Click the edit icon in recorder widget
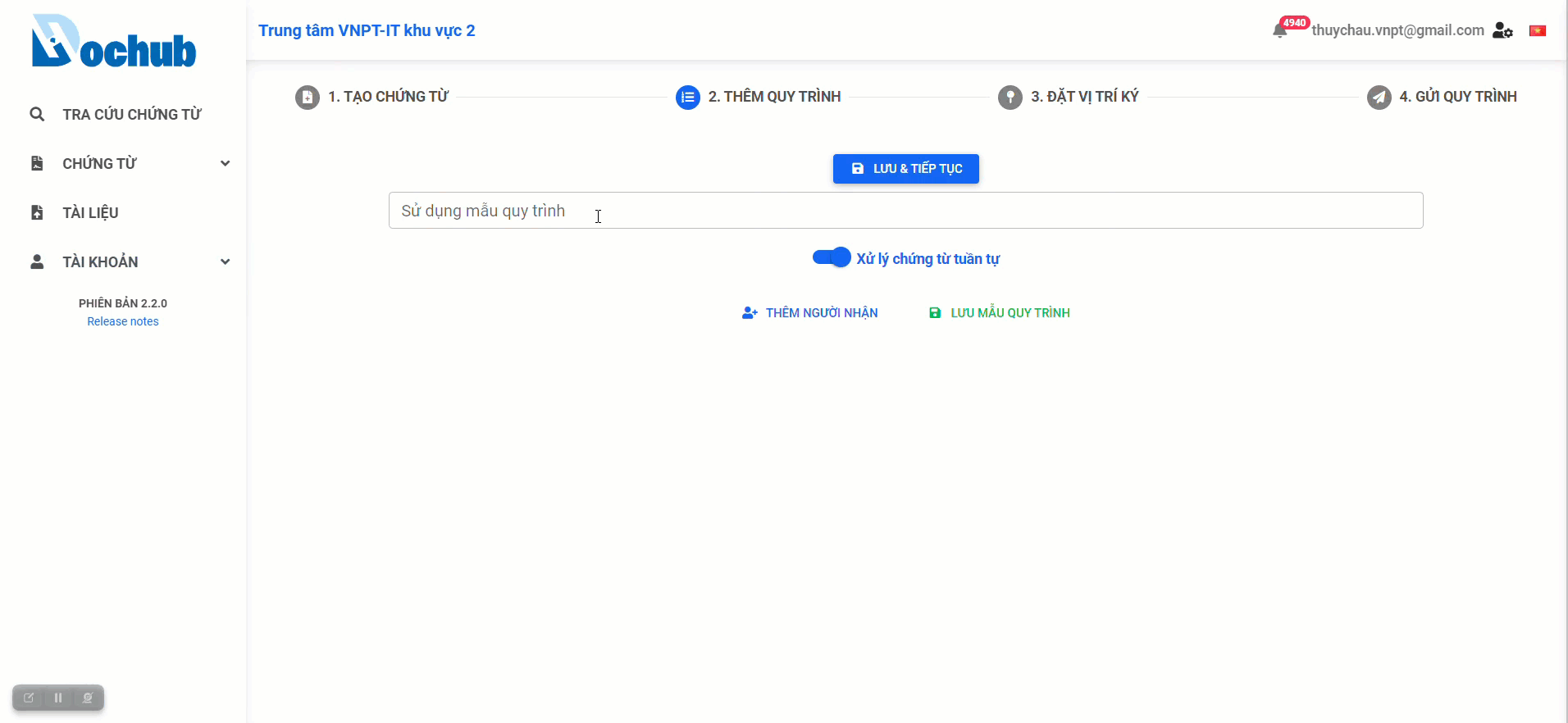 pos(29,698)
